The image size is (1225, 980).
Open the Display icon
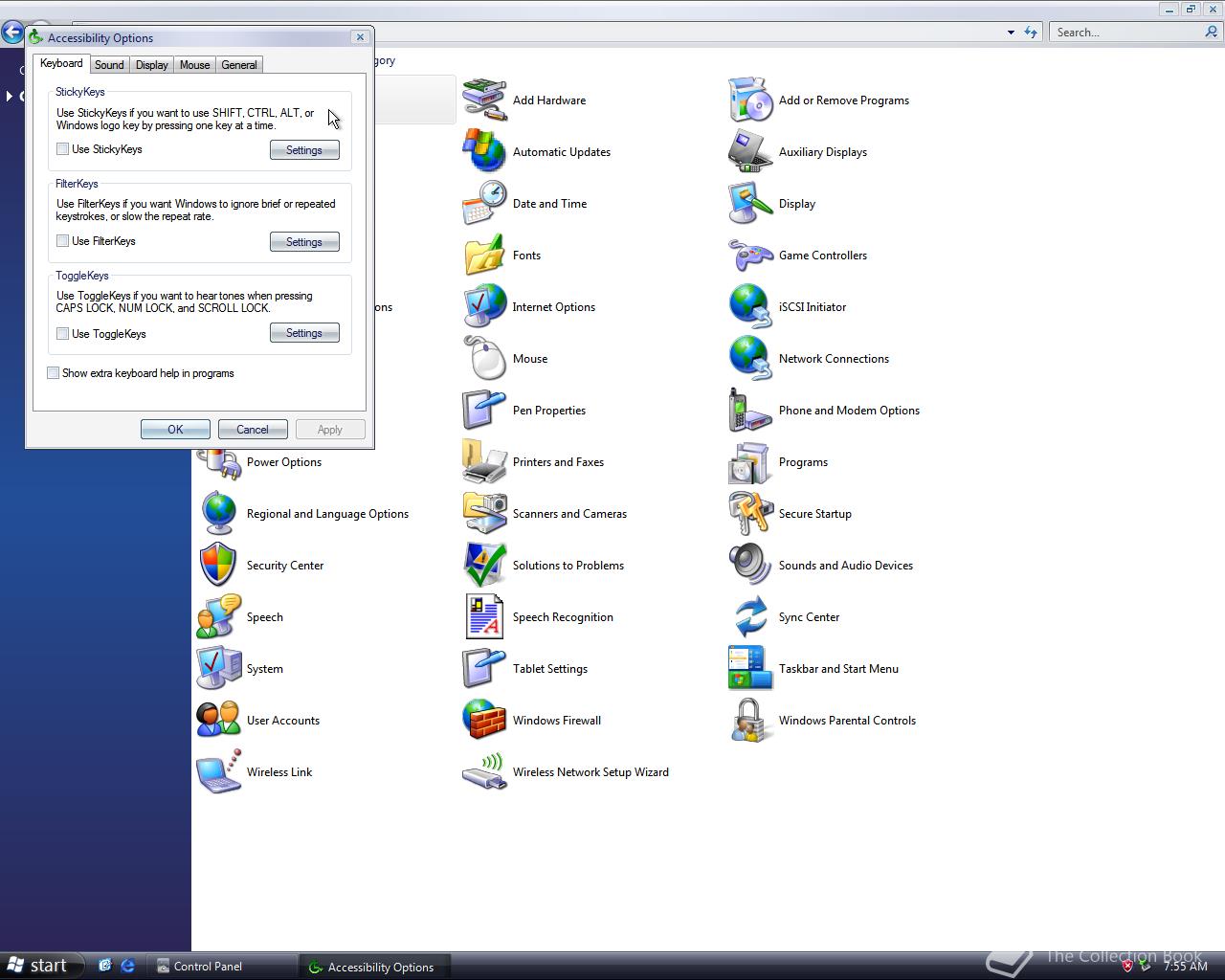pos(750,204)
